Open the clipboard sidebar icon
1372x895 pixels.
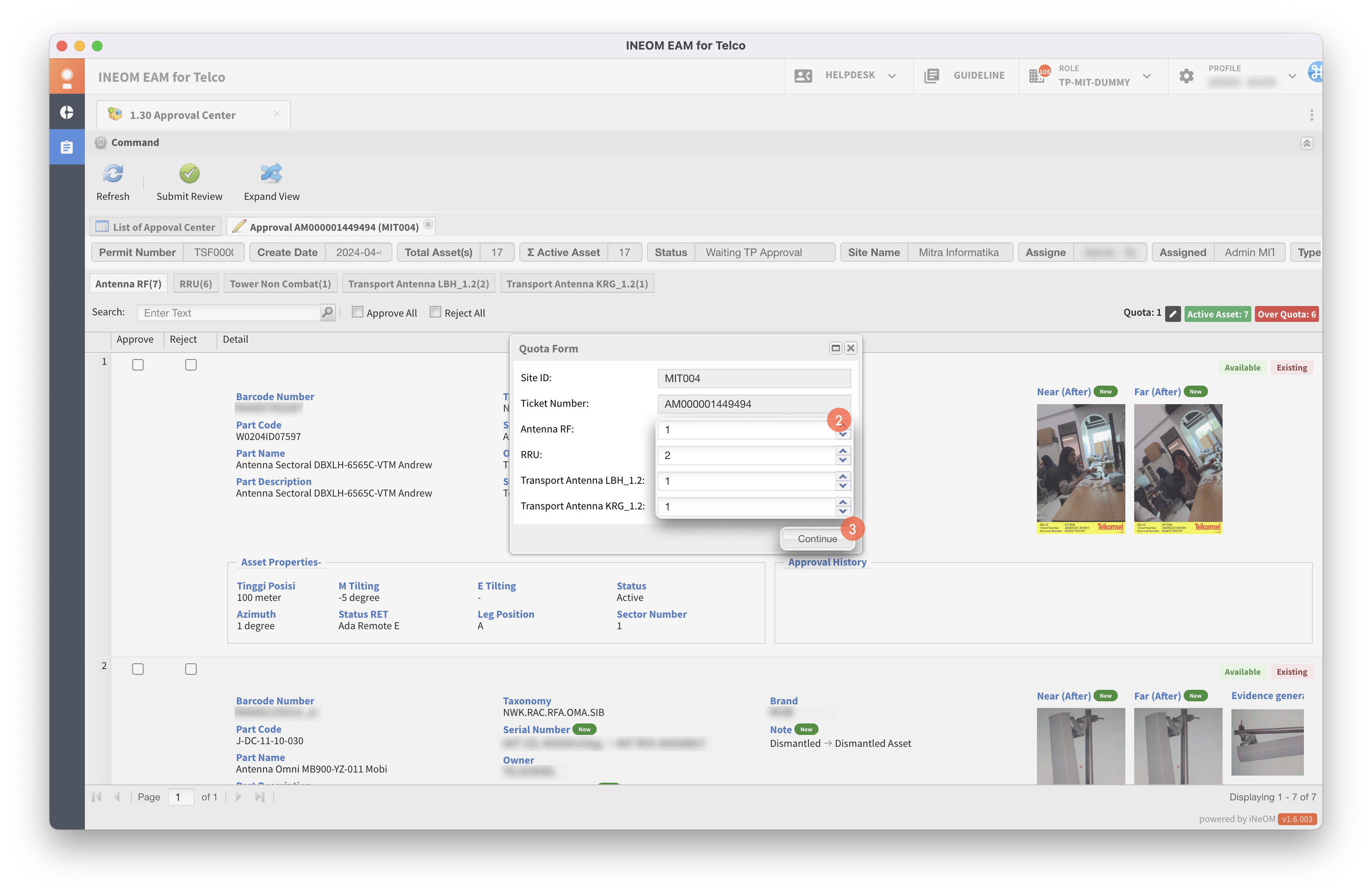point(67,148)
